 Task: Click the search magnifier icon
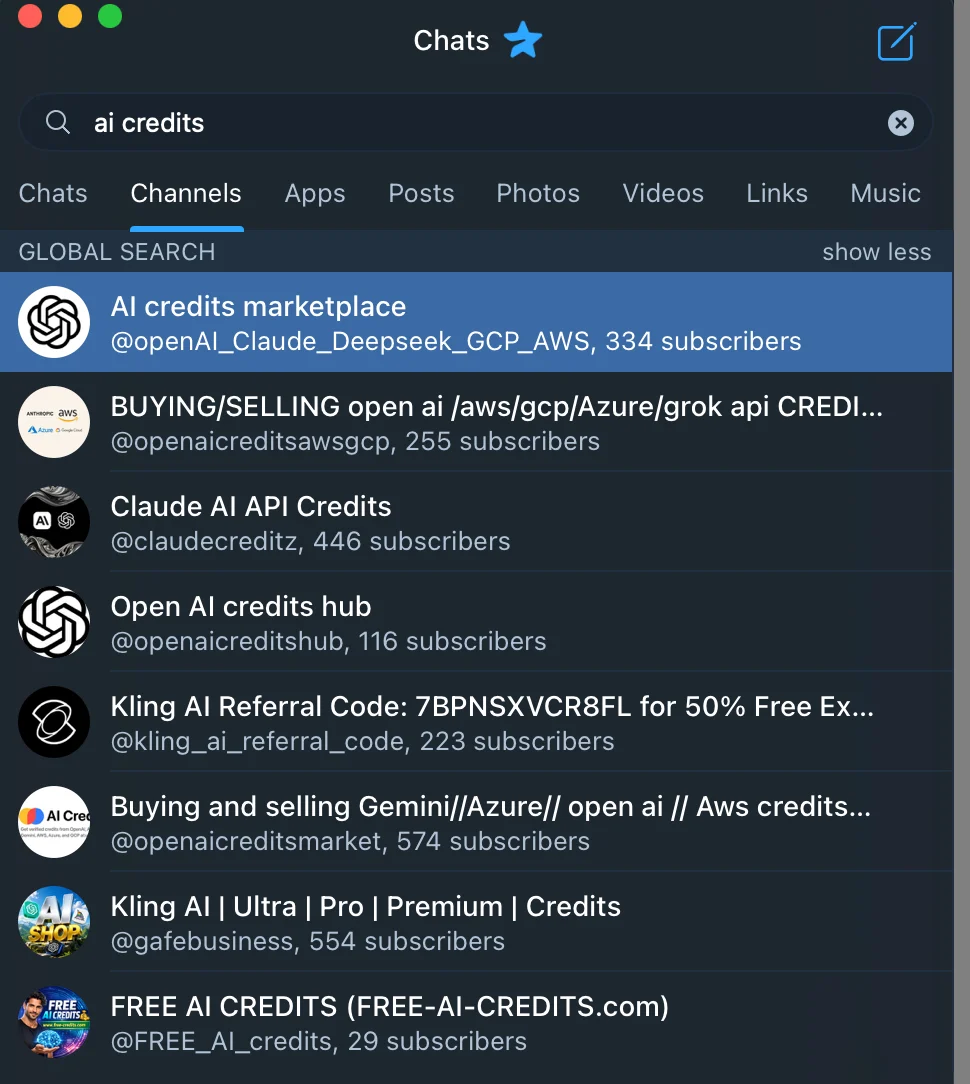click(58, 122)
